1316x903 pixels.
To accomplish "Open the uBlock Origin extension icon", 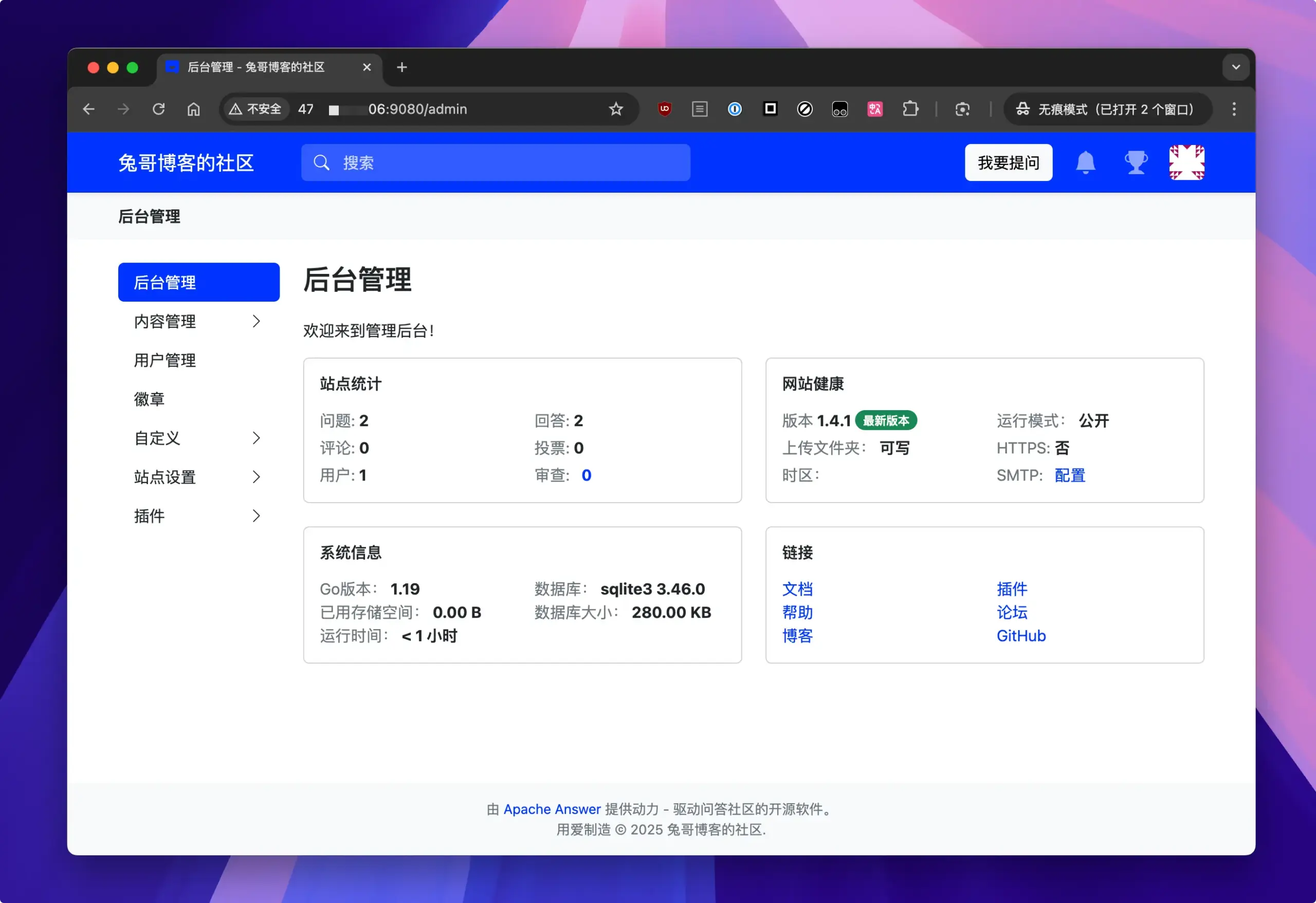I will 664,109.
